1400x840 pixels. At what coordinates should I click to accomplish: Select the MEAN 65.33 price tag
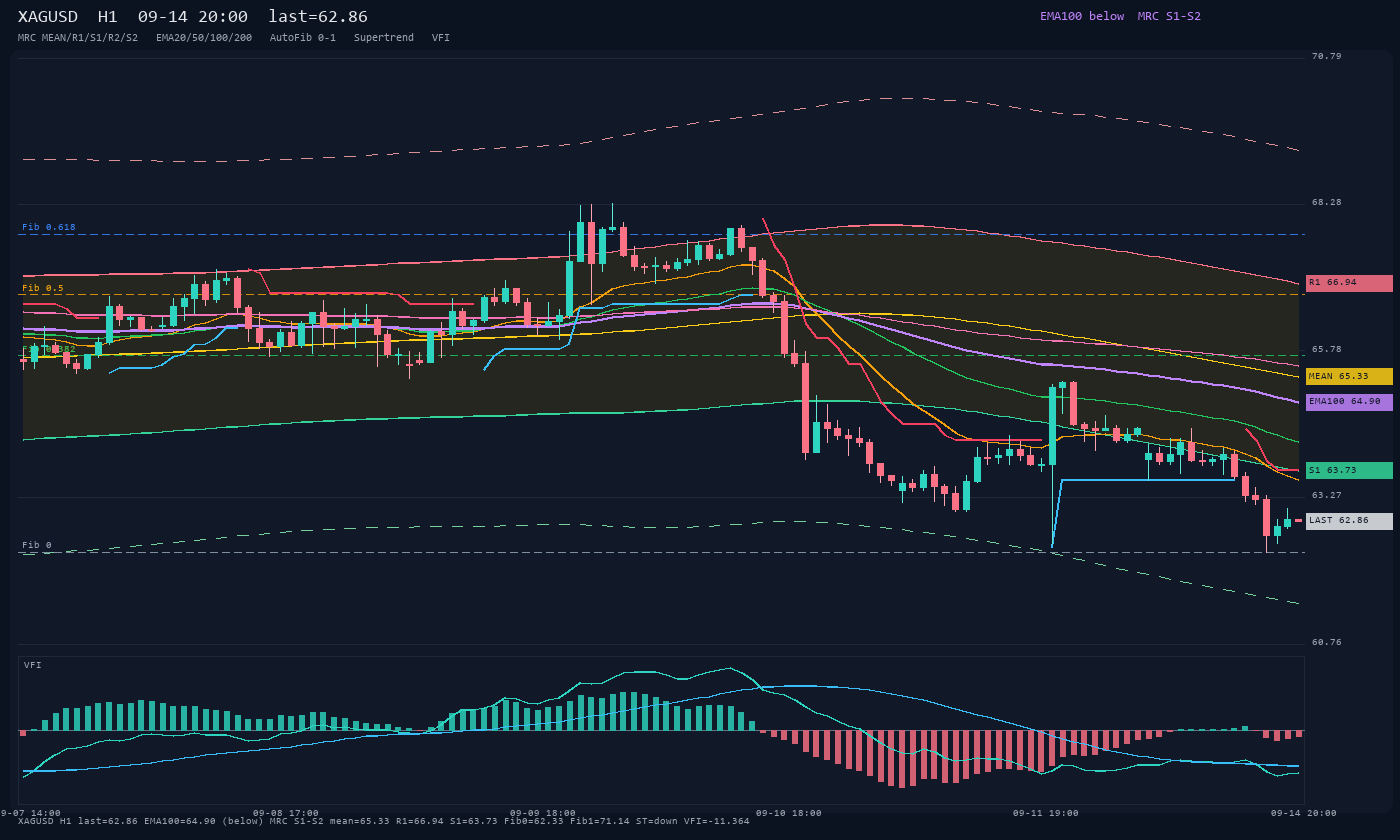[x=1349, y=376]
